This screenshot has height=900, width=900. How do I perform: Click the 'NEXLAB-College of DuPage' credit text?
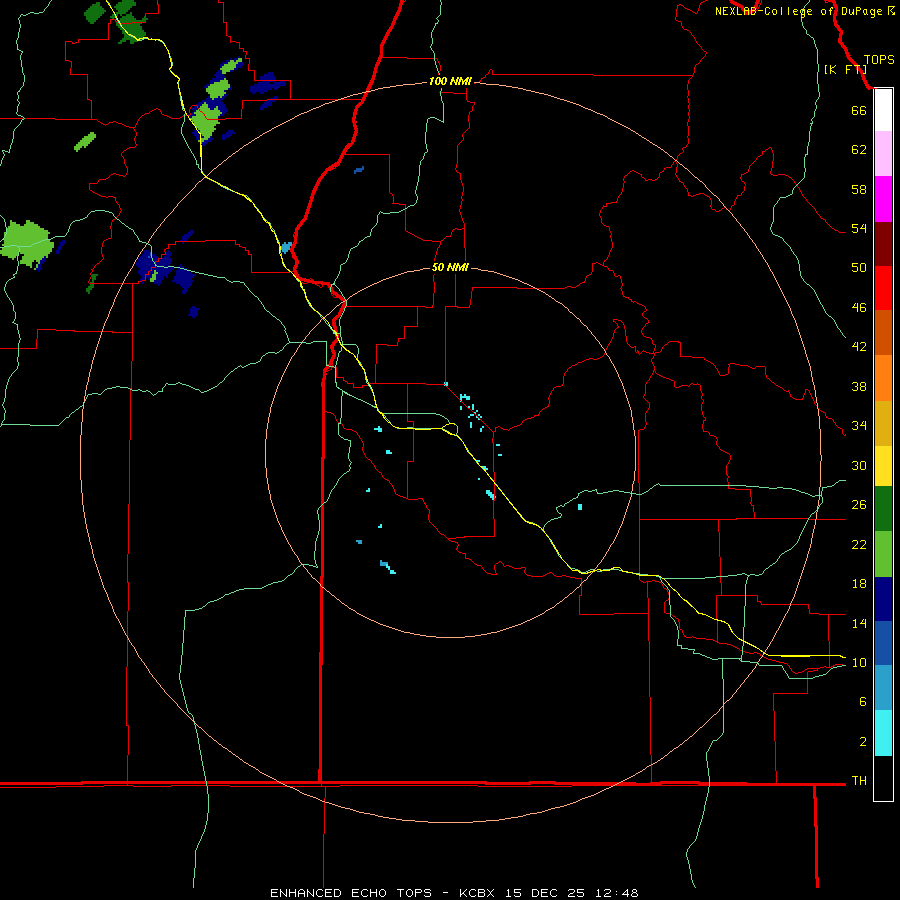pos(799,11)
